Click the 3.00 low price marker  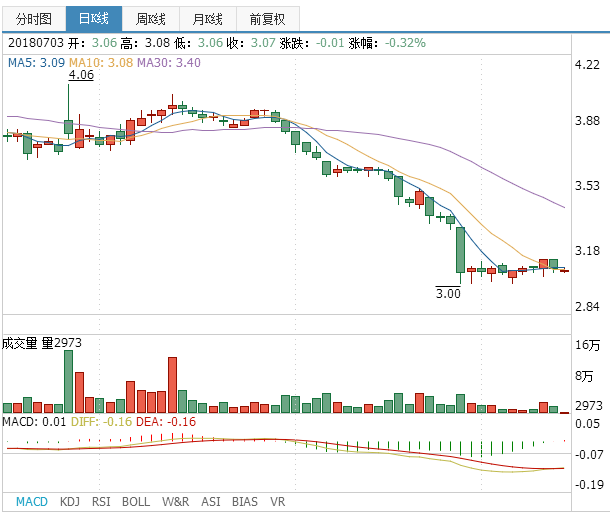pos(448,293)
